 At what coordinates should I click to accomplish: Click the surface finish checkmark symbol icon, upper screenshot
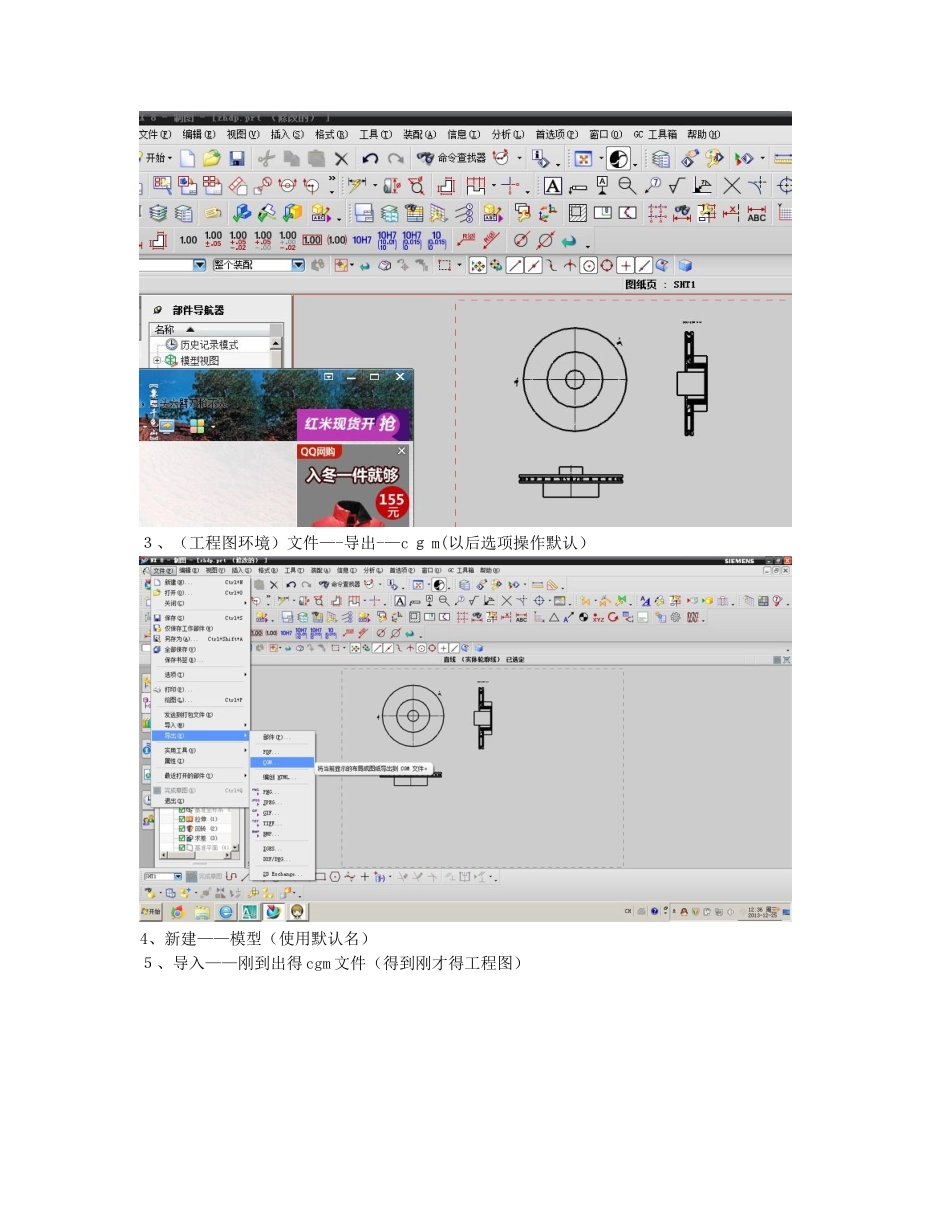coord(677,185)
